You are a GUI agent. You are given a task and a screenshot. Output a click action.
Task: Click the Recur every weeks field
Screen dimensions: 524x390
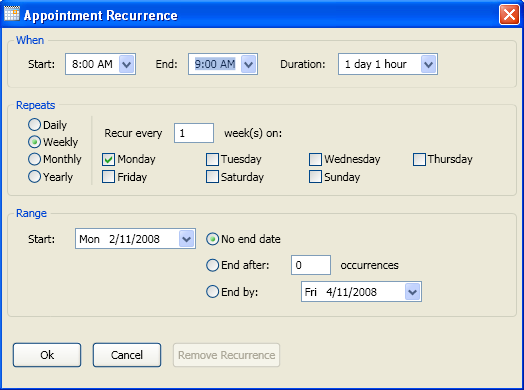(194, 133)
